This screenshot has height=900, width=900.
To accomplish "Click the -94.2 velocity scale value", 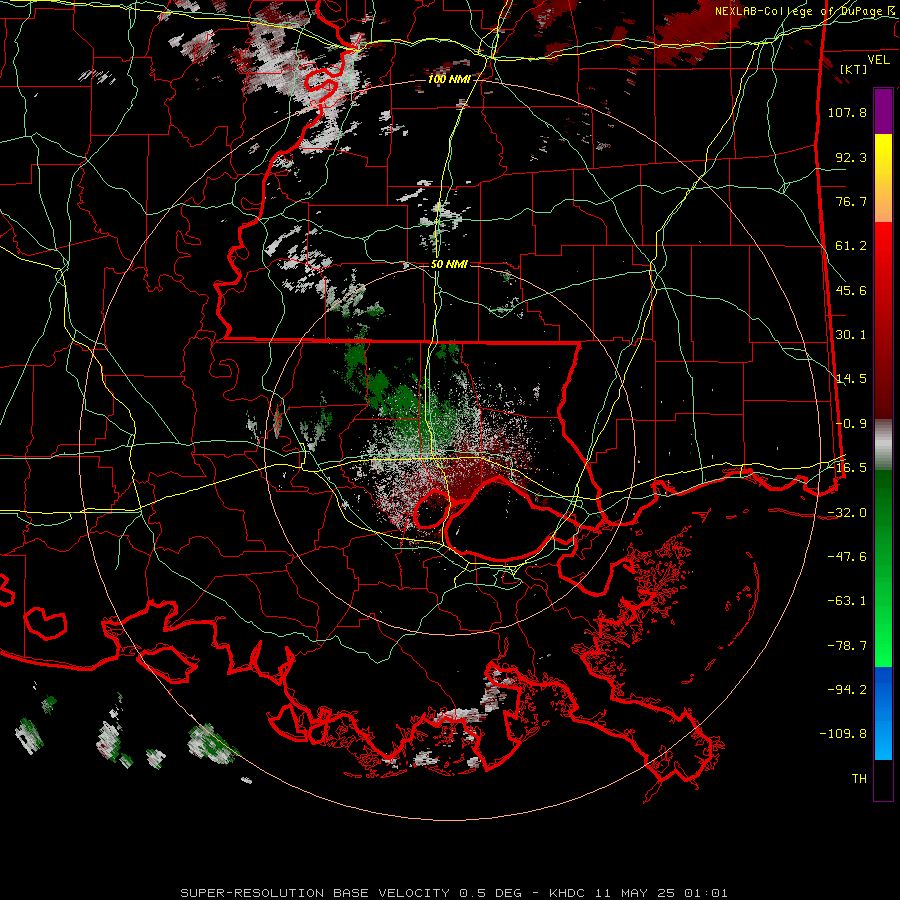I will tap(847, 689).
